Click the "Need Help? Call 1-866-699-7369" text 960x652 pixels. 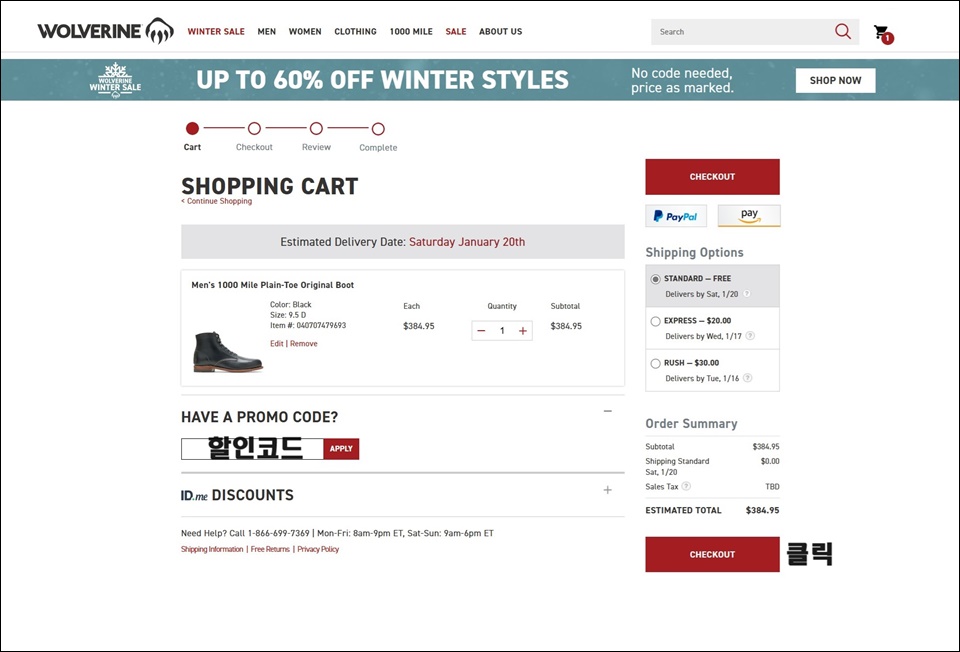tap(245, 533)
